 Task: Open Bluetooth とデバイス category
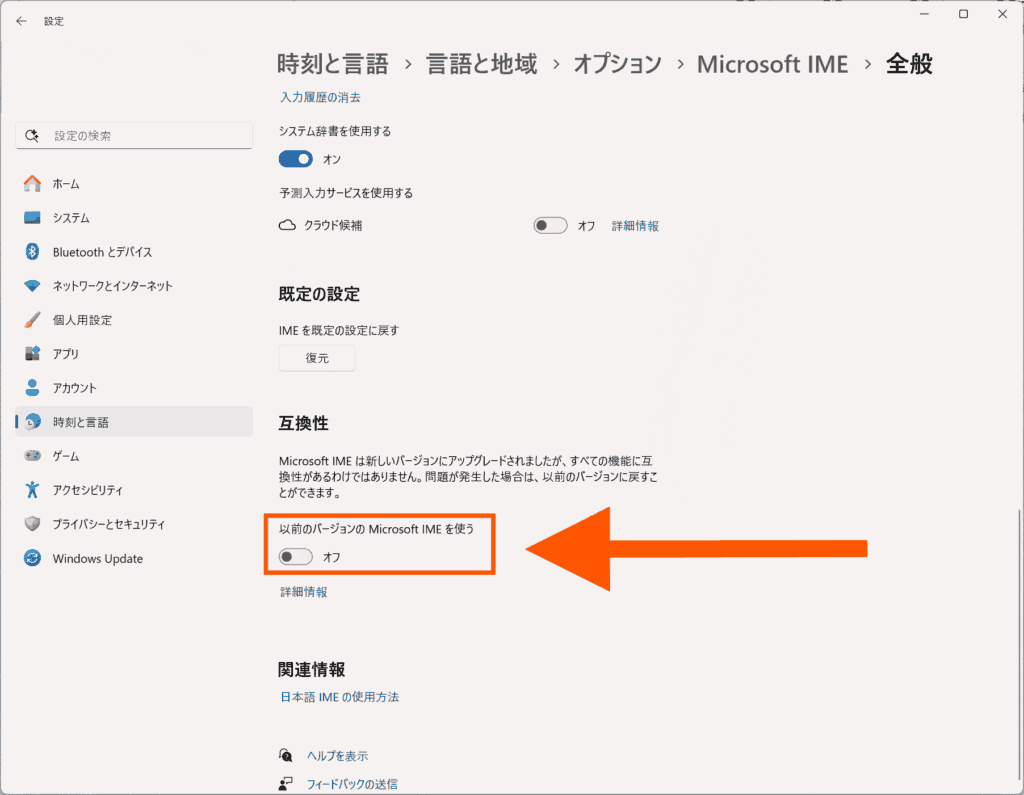[134, 251]
